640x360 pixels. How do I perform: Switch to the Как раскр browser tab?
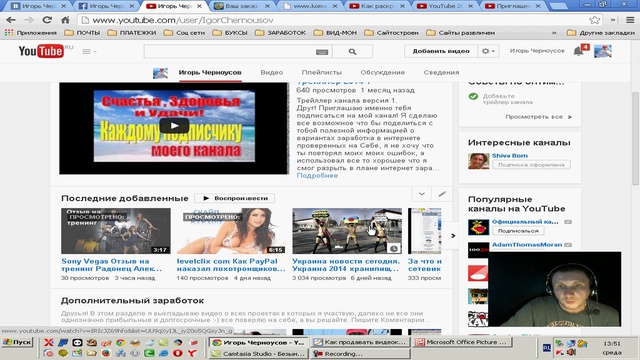[x=376, y=6]
